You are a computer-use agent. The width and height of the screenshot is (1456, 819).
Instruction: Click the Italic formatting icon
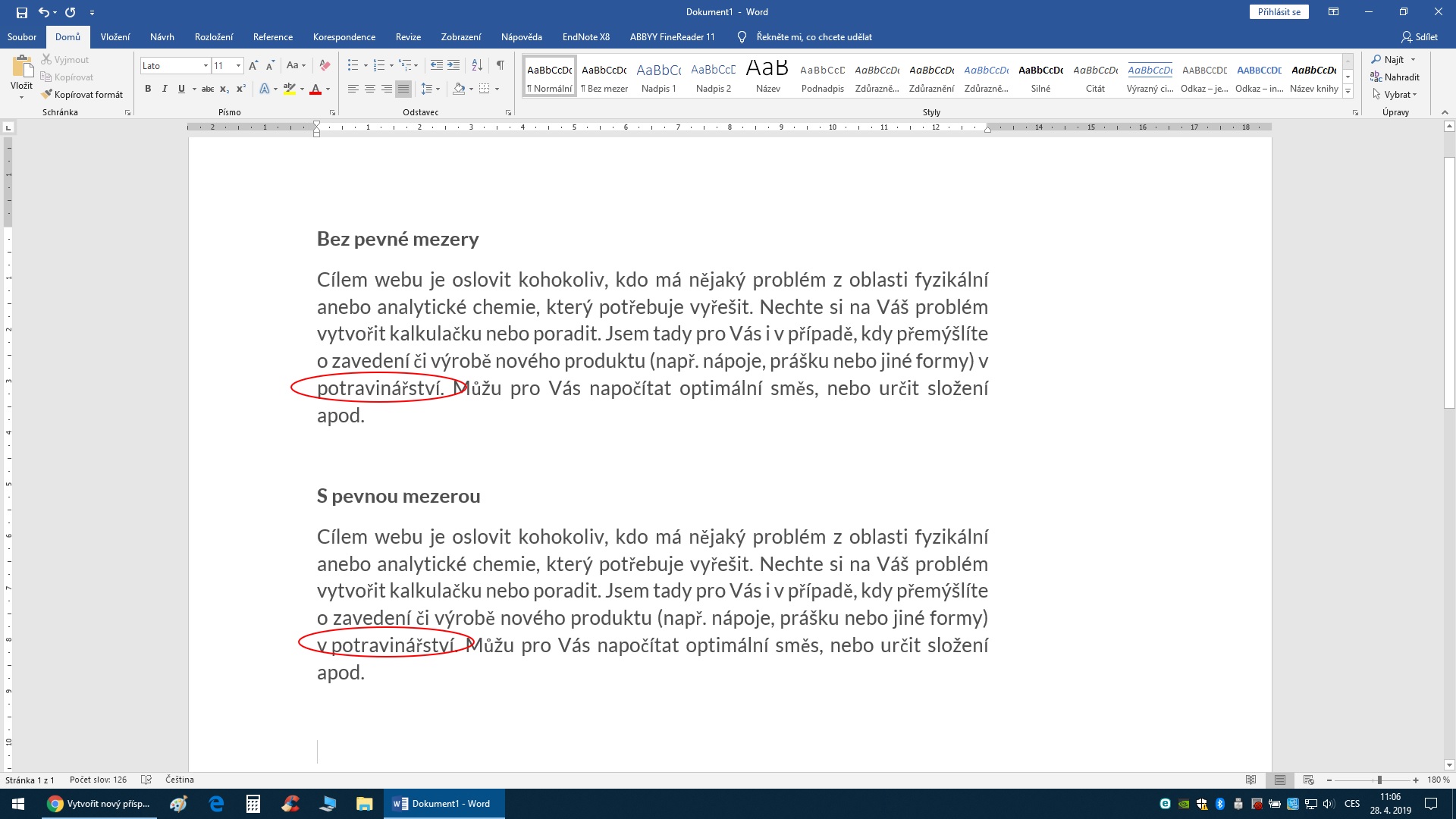coord(162,90)
